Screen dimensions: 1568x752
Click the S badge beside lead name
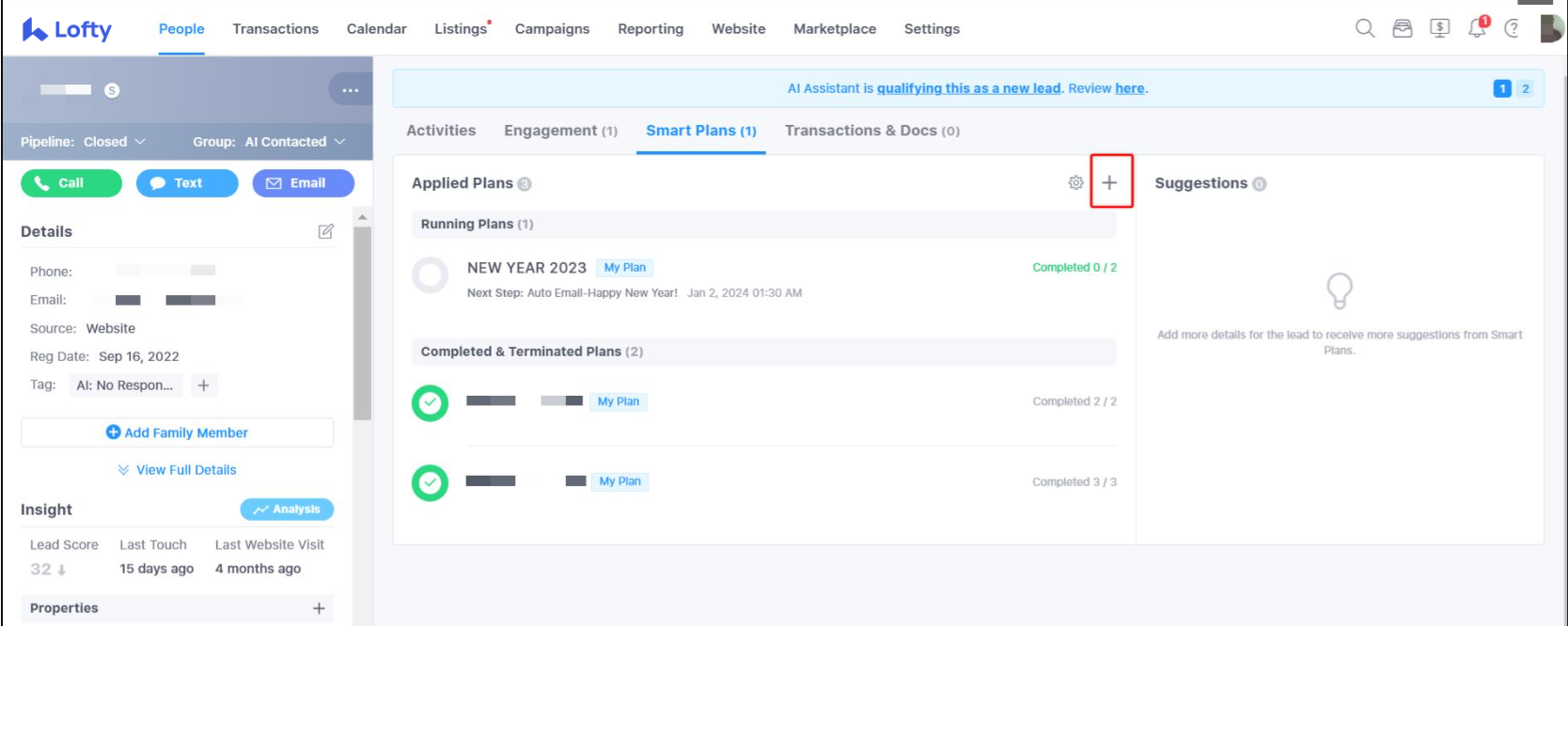[112, 90]
